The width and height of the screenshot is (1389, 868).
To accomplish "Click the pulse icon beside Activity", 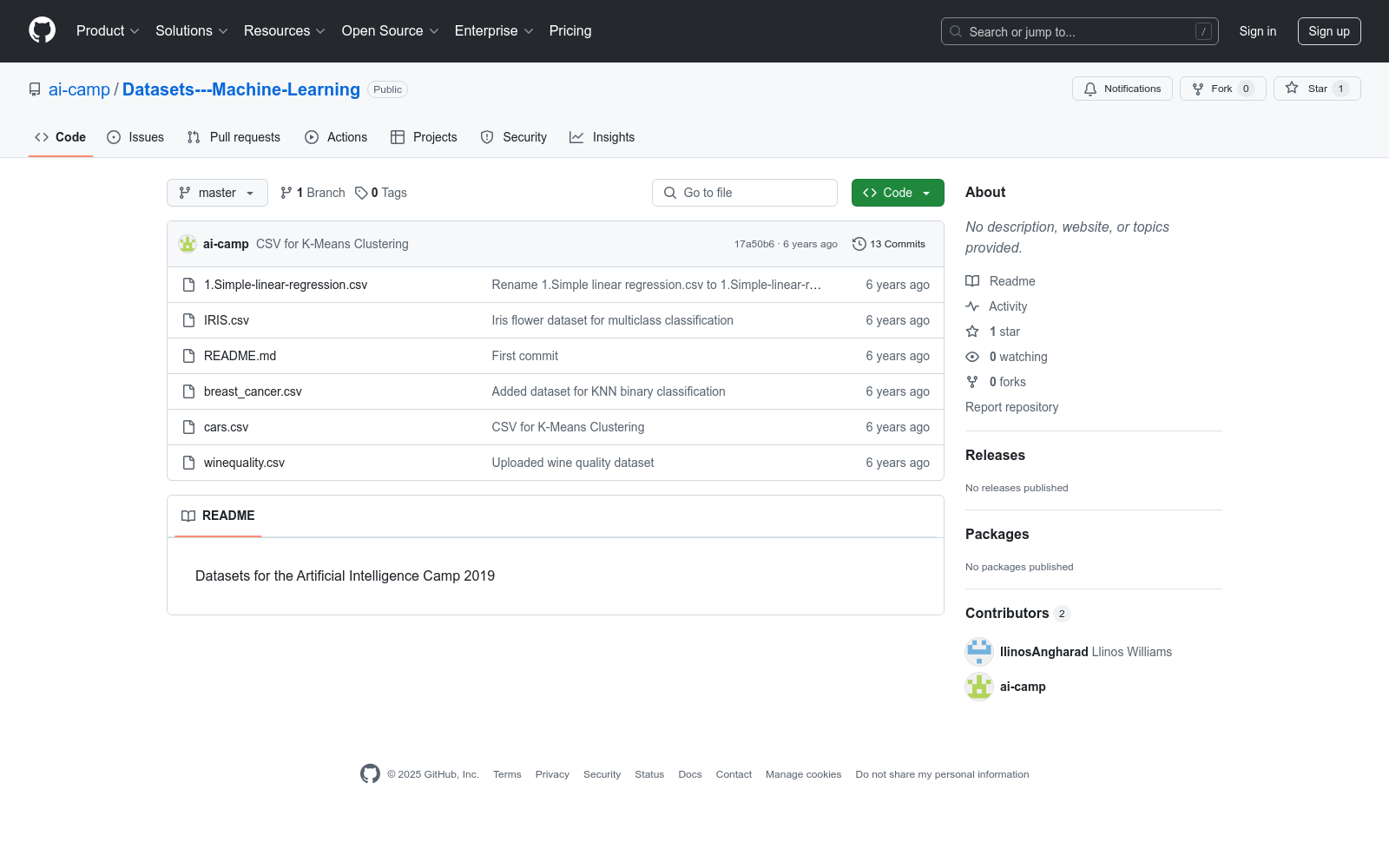I will click(x=972, y=306).
